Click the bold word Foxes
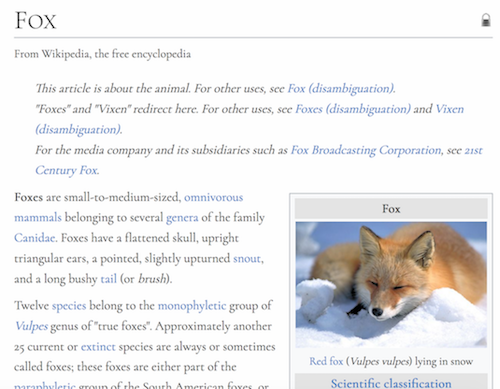This screenshot has width=500, height=389. [x=29, y=197]
